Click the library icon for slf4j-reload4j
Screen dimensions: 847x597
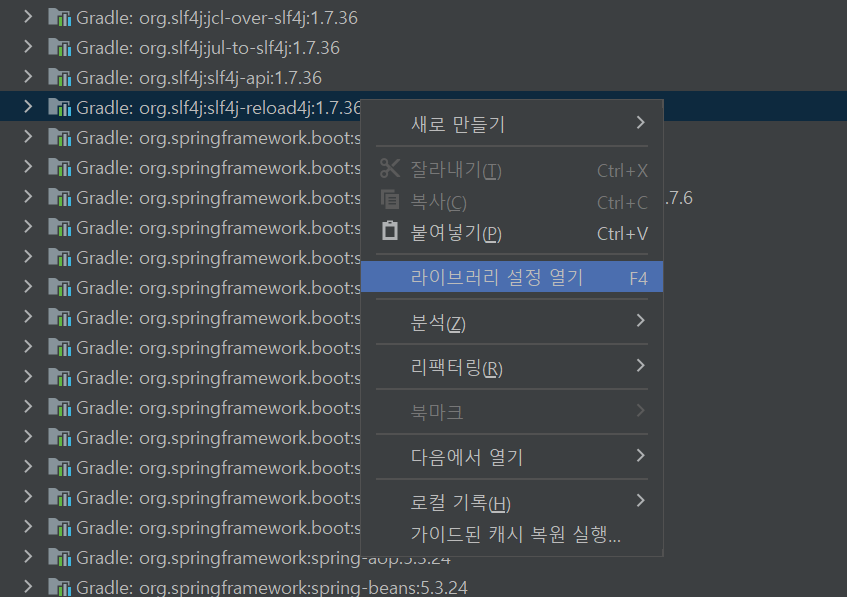[60, 108]
